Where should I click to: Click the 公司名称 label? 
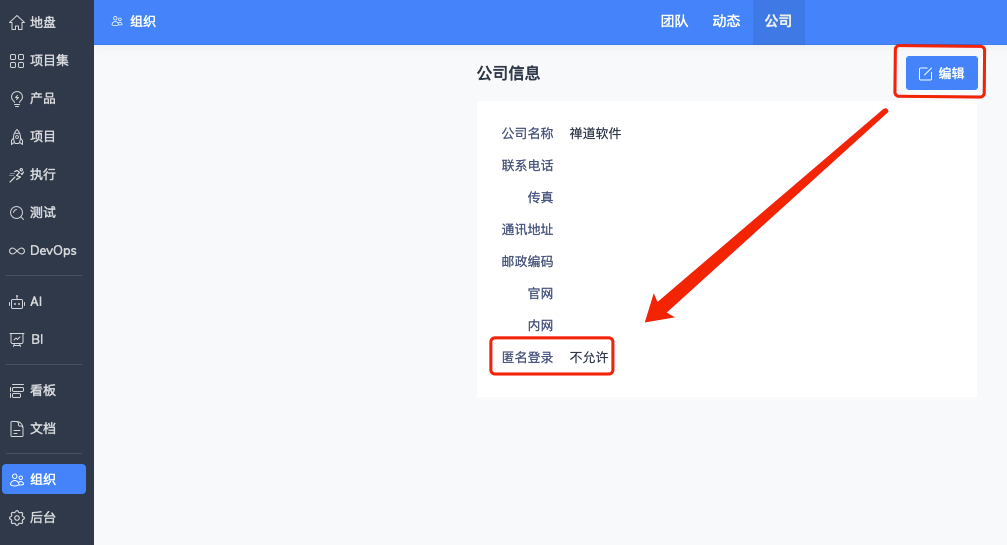click(527, 134)
